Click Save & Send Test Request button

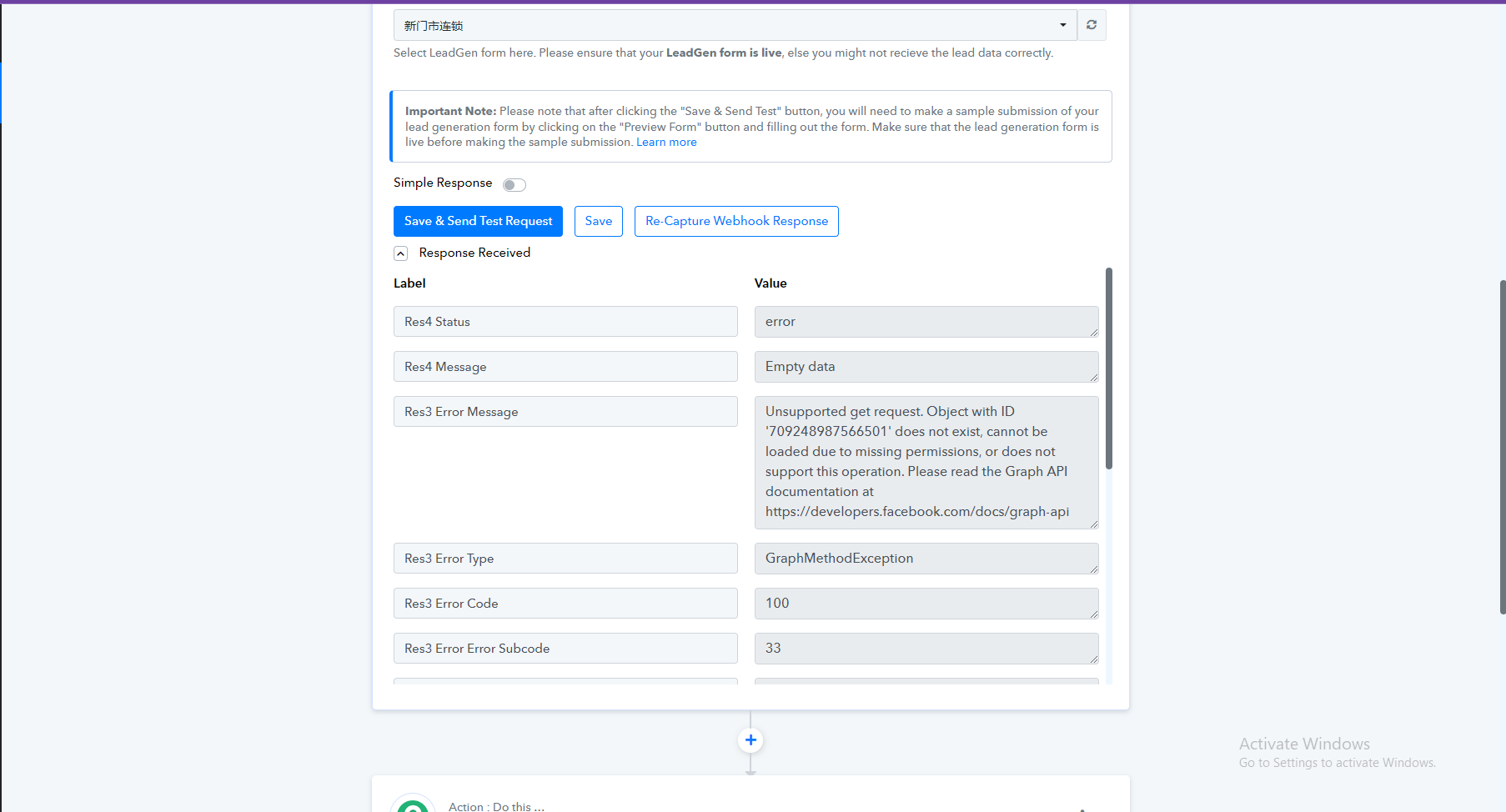tap(478, 221)
